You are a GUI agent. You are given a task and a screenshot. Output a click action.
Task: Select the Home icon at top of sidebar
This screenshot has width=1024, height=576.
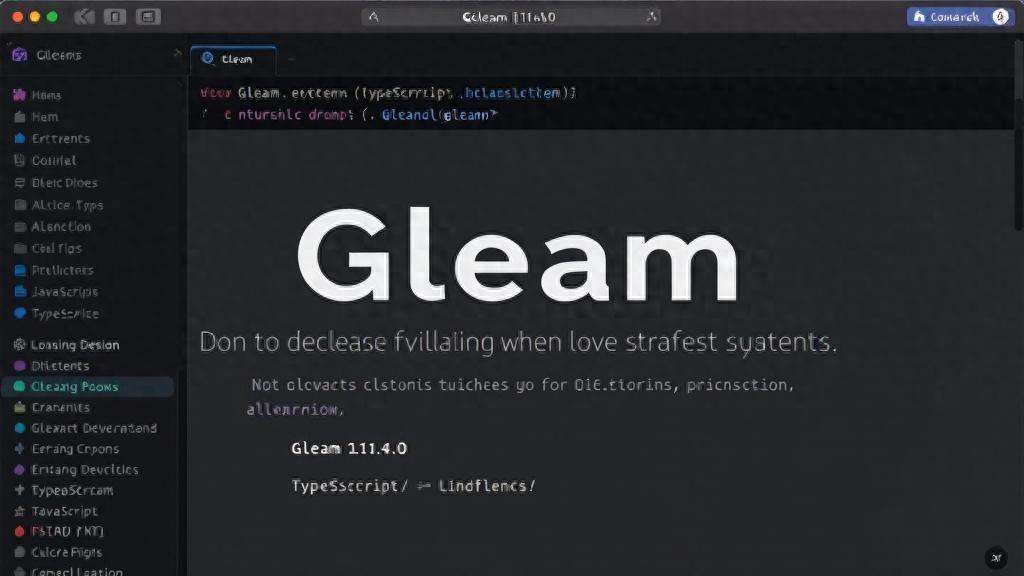[20, 95]
